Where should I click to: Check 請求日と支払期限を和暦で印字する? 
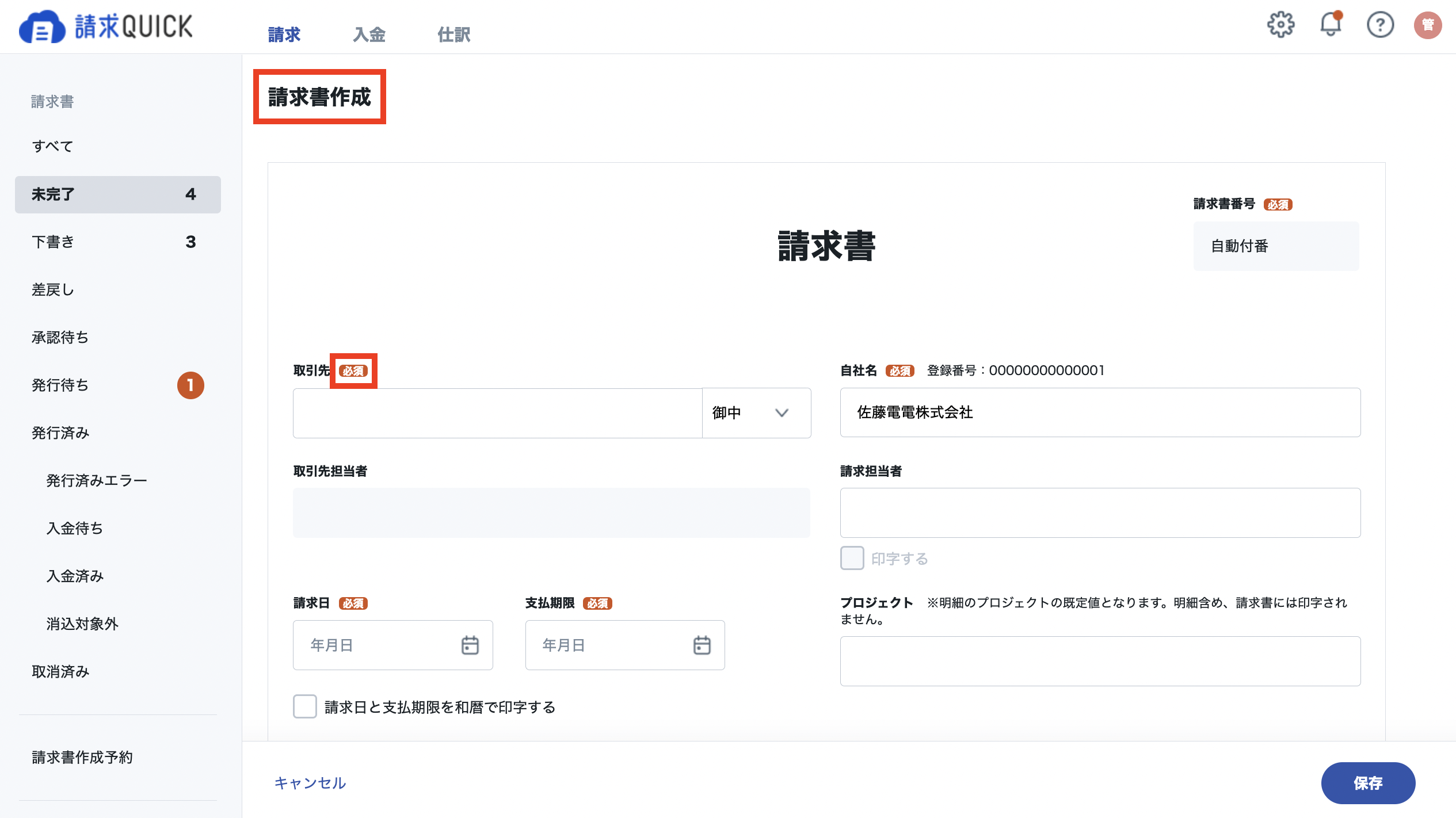[304, 706]
